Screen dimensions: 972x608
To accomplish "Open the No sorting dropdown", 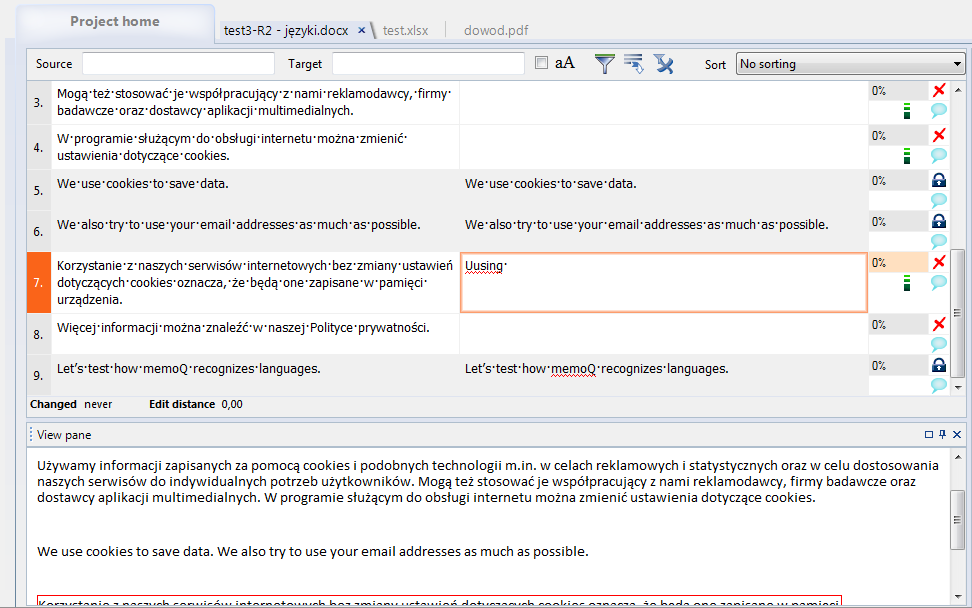I will [849, 64].
